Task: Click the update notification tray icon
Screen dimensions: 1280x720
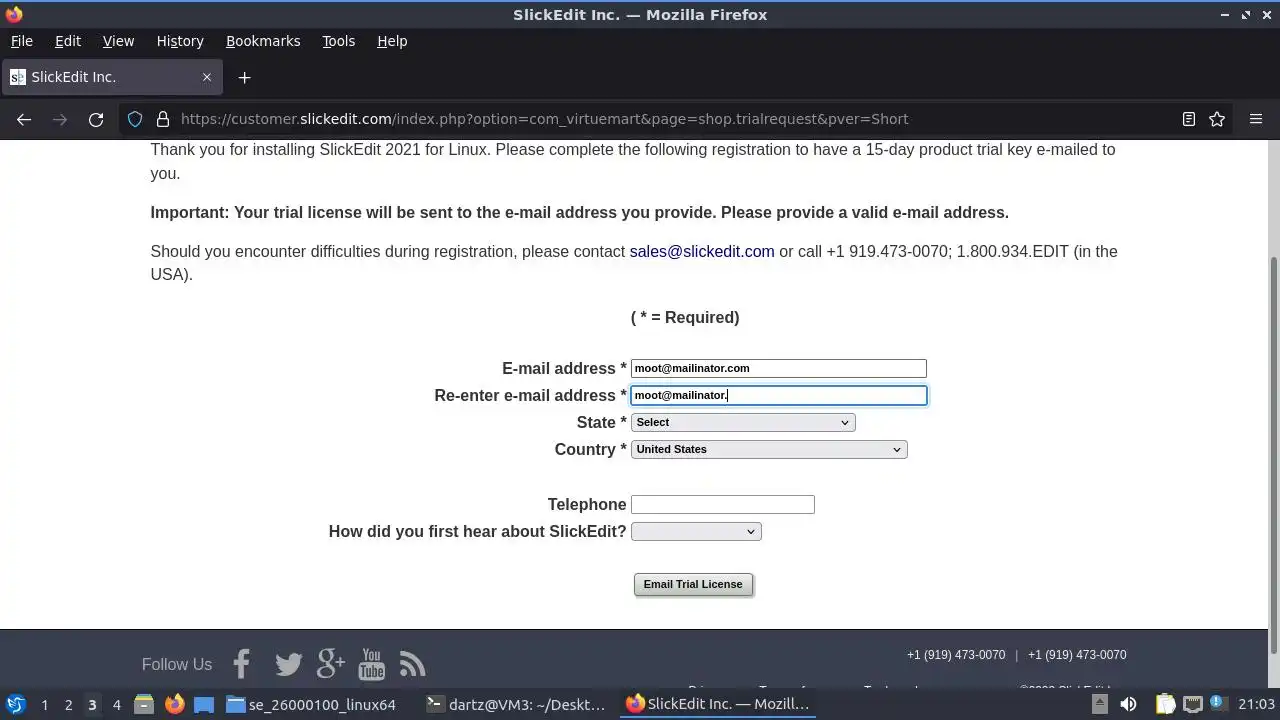Action: [x=1218, y=704]
